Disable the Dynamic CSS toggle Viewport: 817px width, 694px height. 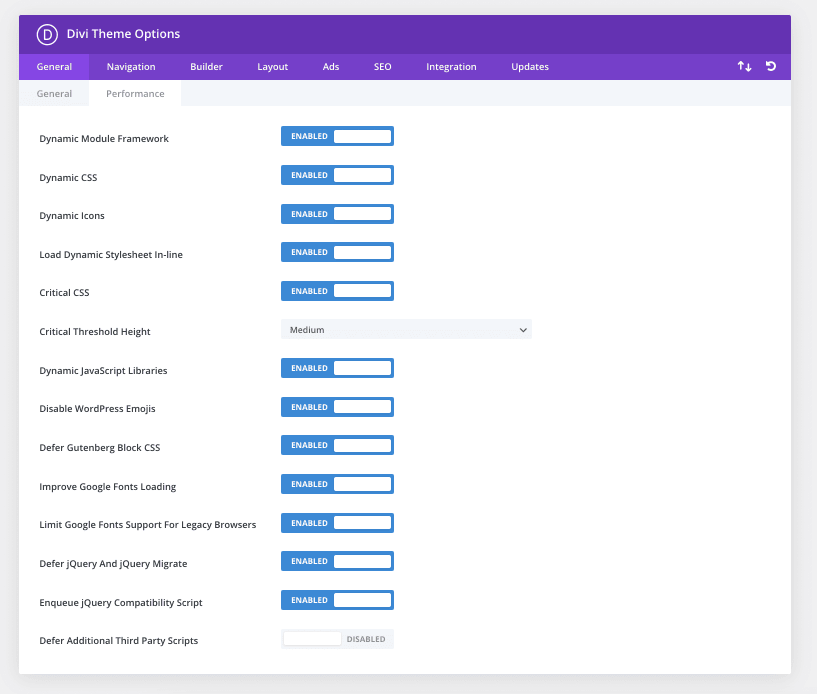337,175
